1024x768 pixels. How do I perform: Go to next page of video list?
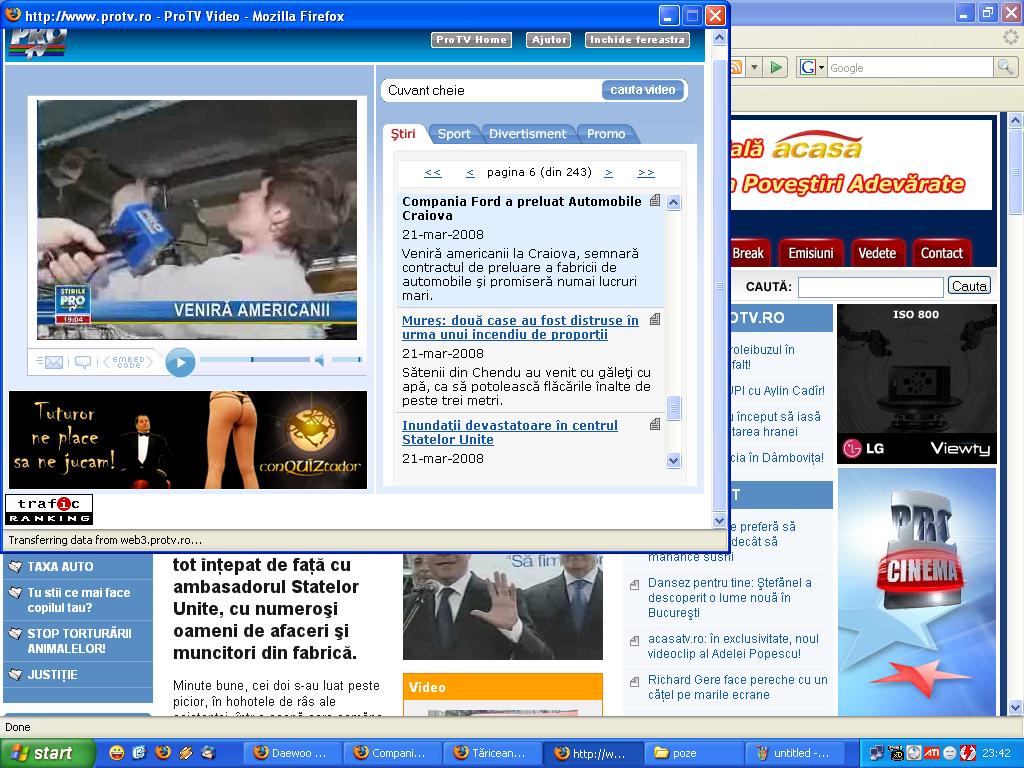coord(608,172)
